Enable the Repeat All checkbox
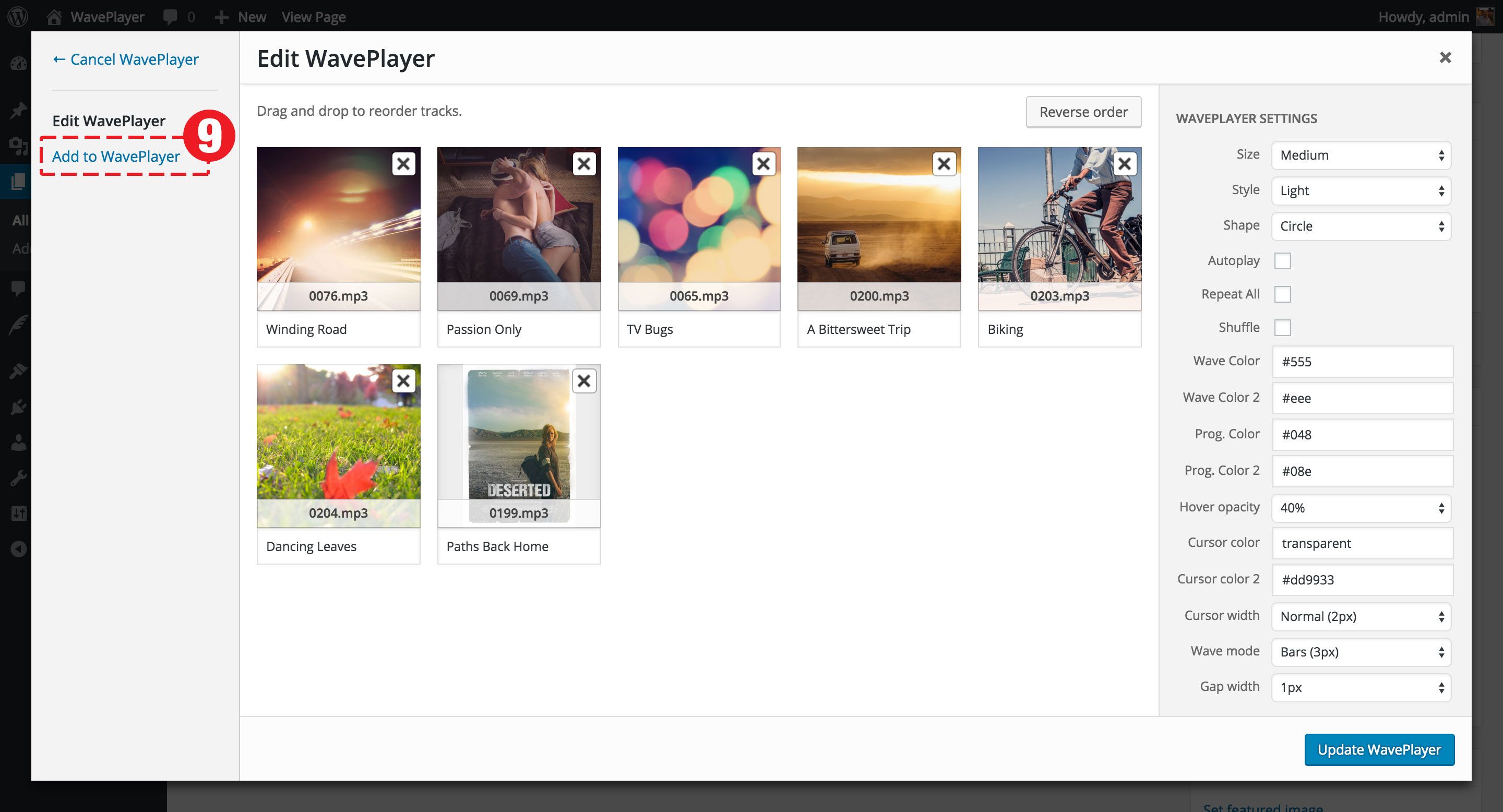This screenshot has width=1503, height=812. (x=1282, y=294)
